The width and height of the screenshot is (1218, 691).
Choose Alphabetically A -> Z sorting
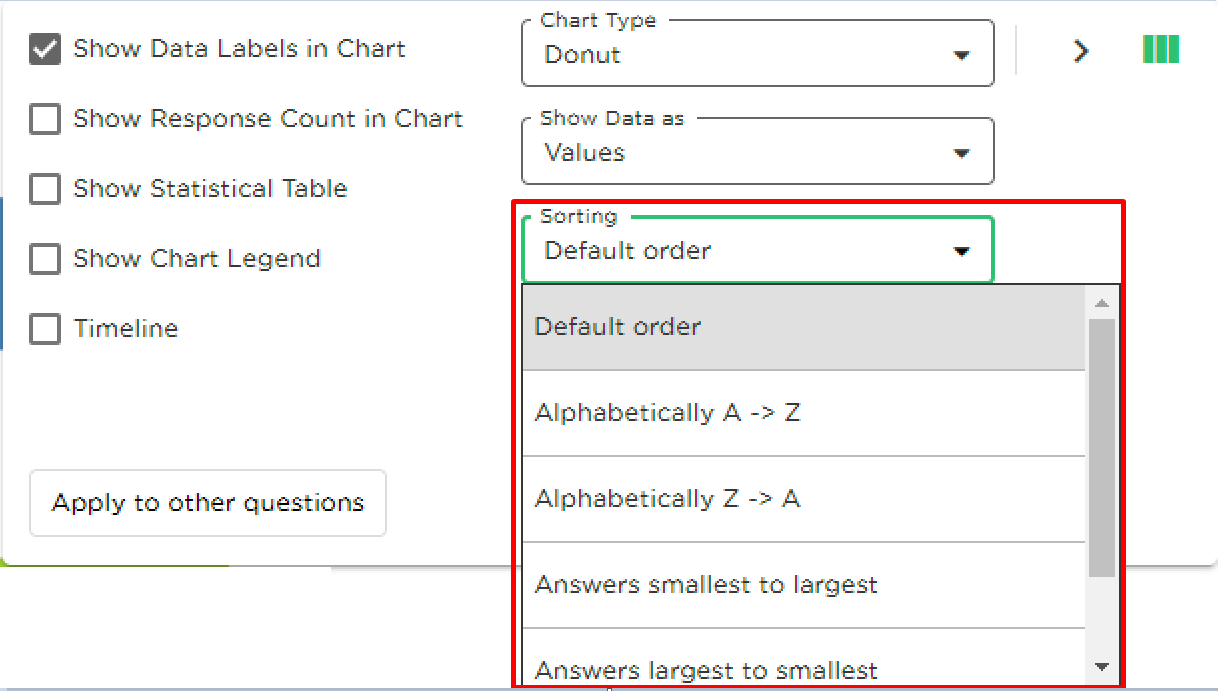pos(803,413)
